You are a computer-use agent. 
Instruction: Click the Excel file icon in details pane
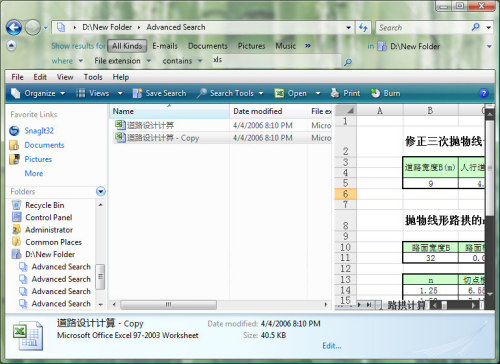point(28,336)
